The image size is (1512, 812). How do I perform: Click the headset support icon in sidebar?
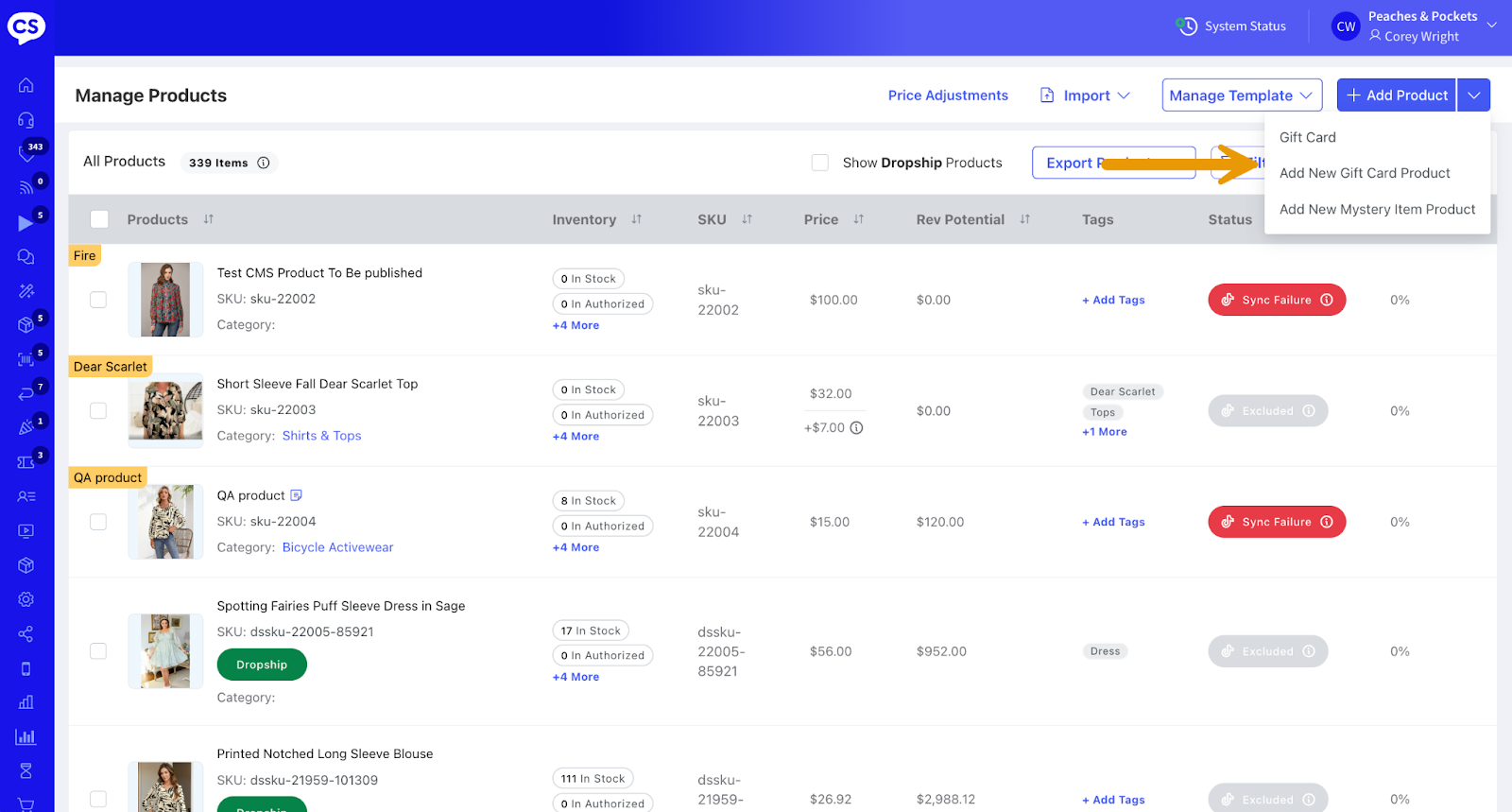tap(26, 120)
